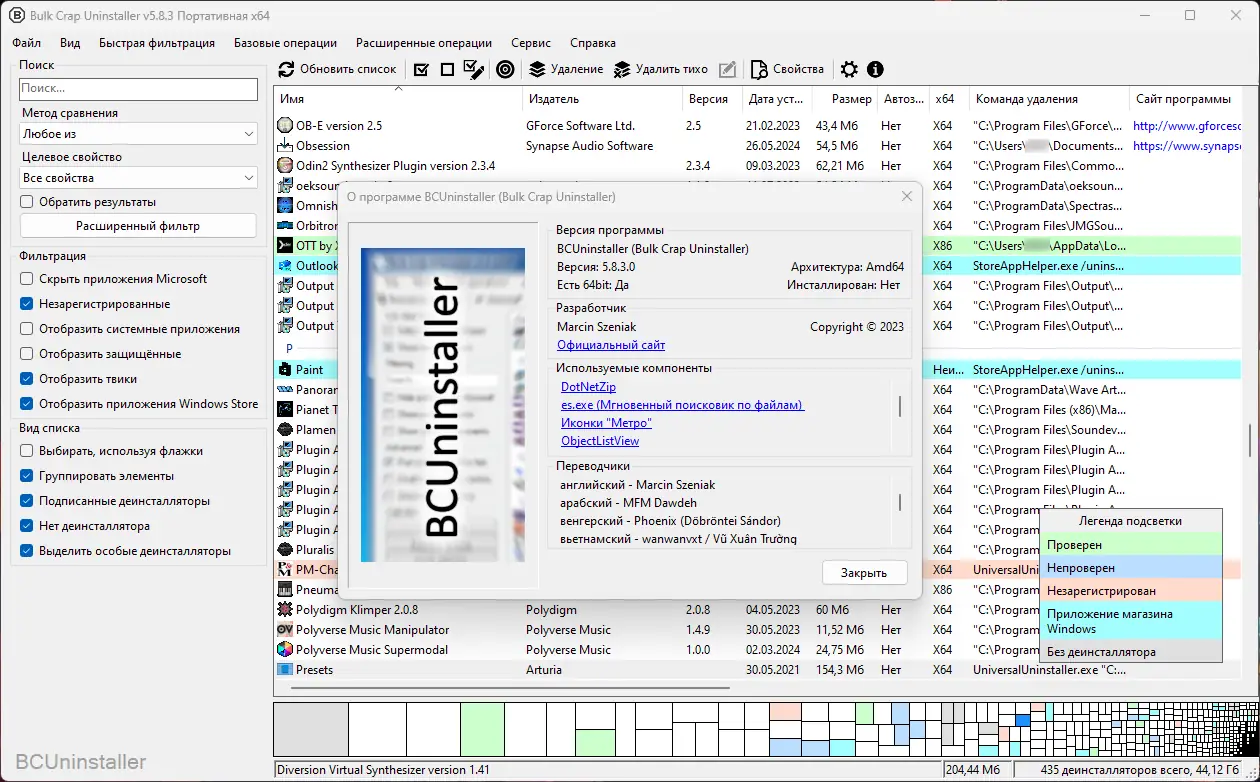Click the Непроверен blue legend swatch
Image resolution: width=1260 pixels, height=782 pixels.
[1131, 568]
